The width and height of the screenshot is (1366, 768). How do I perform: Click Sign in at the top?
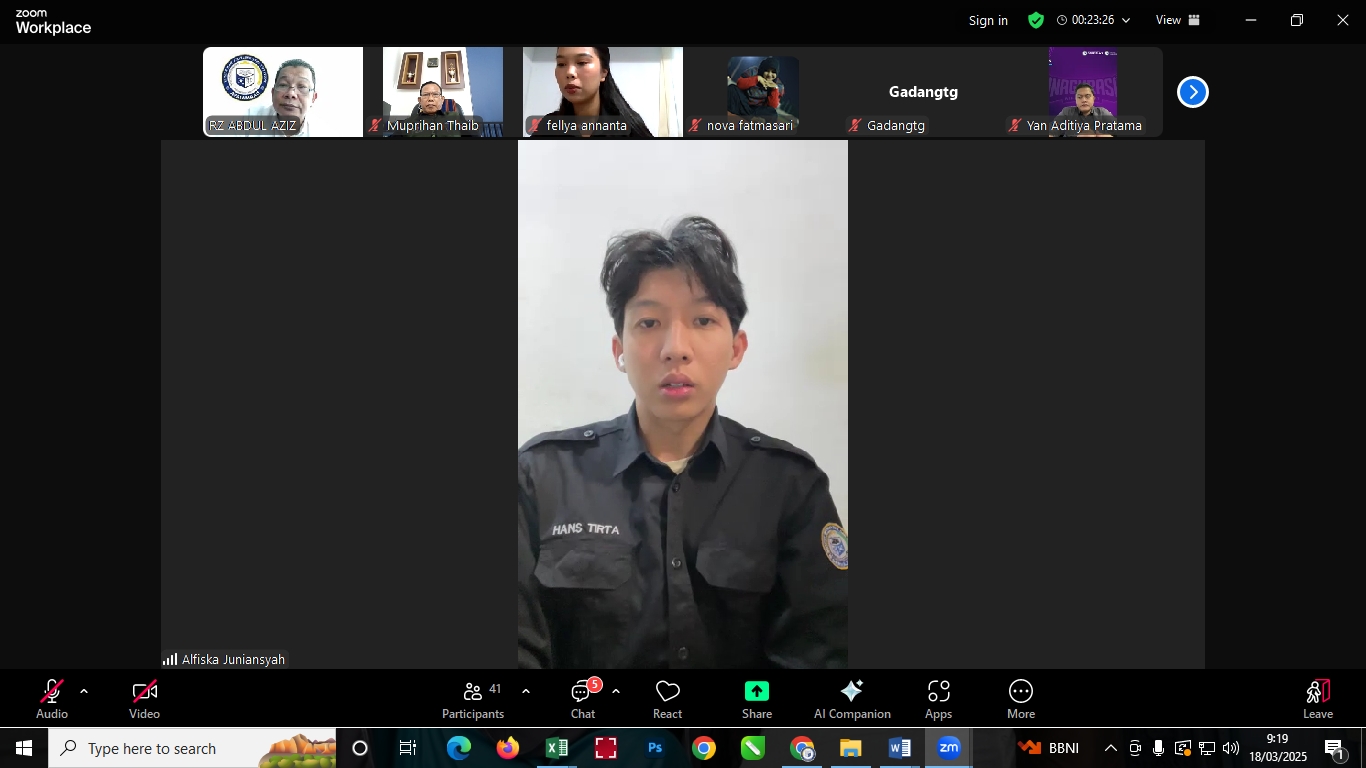[x=988, y=20]
